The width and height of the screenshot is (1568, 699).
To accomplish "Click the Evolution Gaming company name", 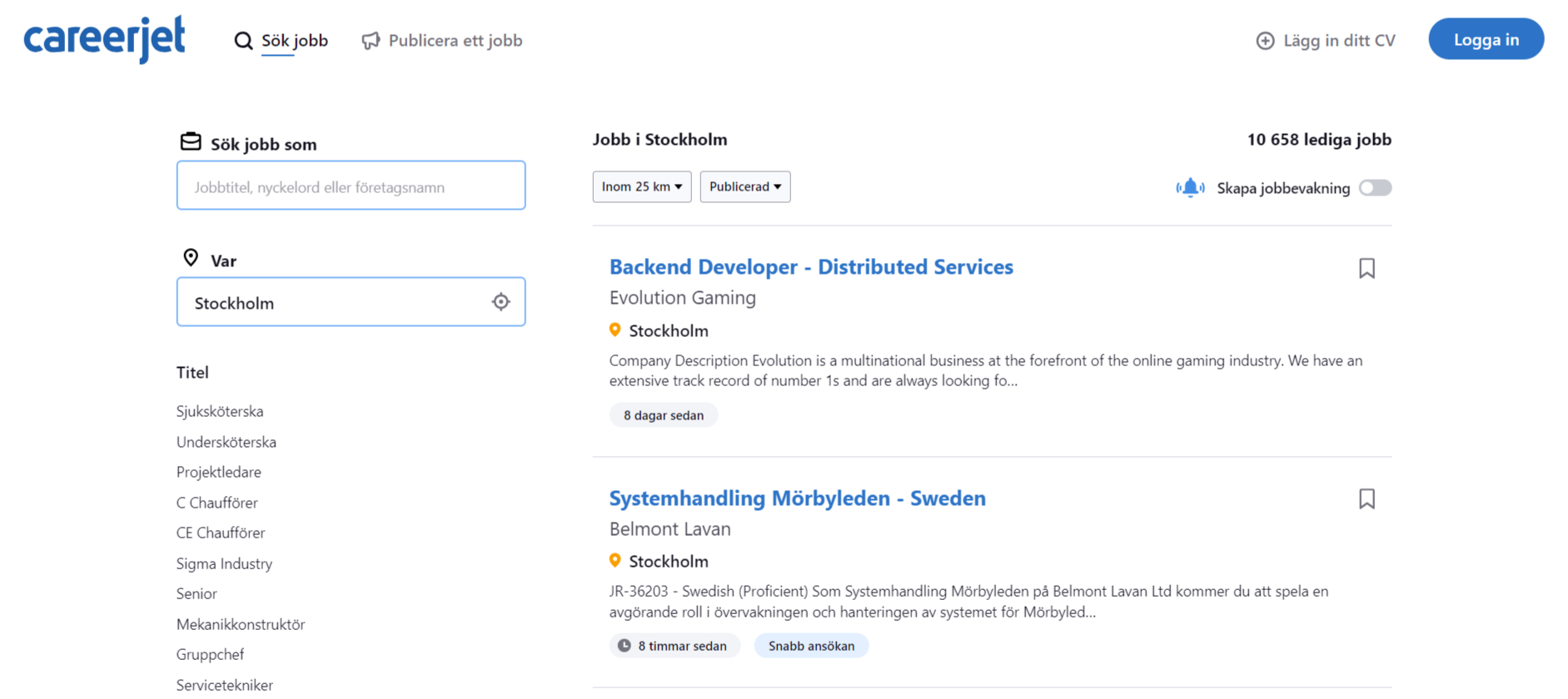I will [683, 298].
